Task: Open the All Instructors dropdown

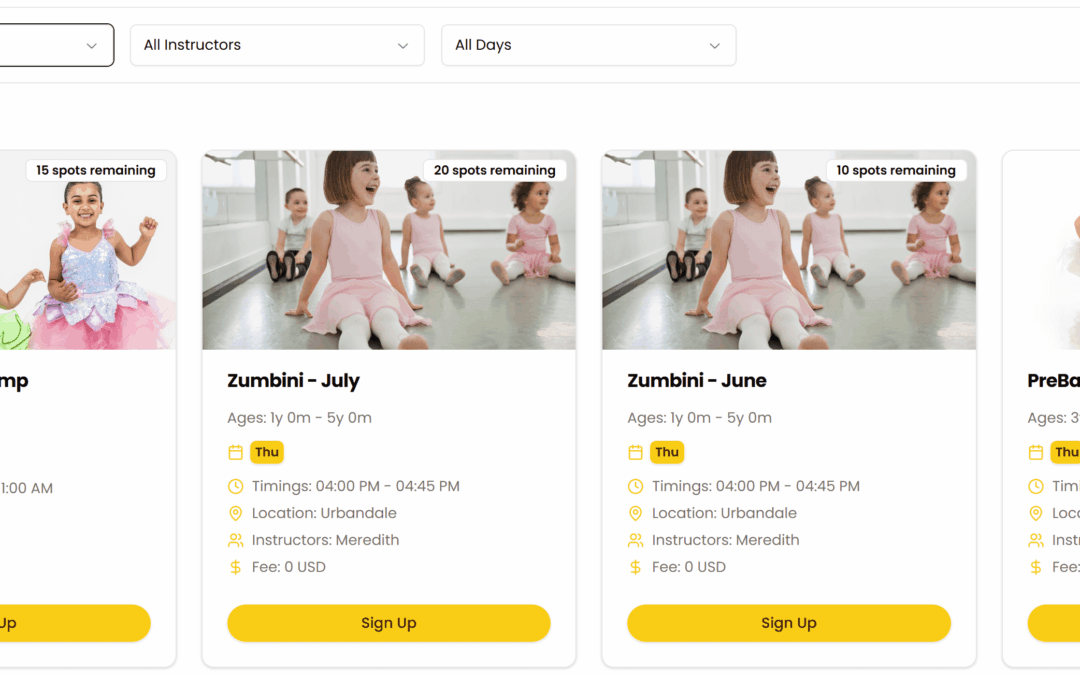Action: pos(277,45)
